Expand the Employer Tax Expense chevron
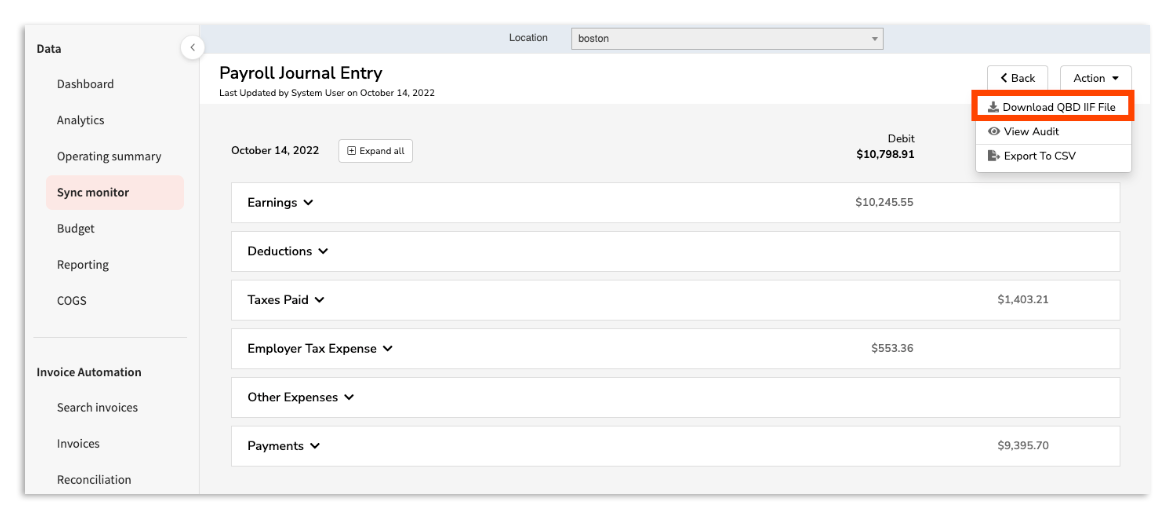This screenshot has width=1175, height=519. click(x=388, y=349)
